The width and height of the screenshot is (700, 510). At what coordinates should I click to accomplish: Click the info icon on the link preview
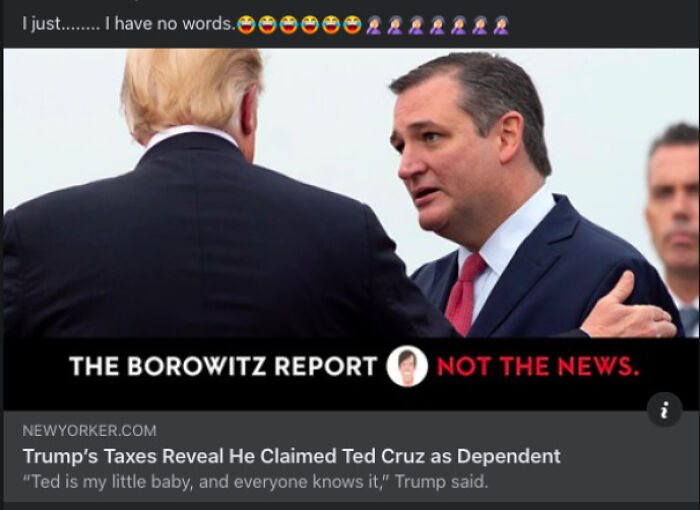(664, 410)
